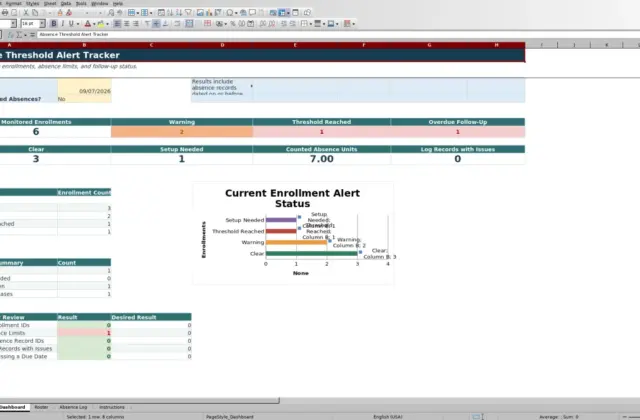Click the Increase Indent icon

284,24
